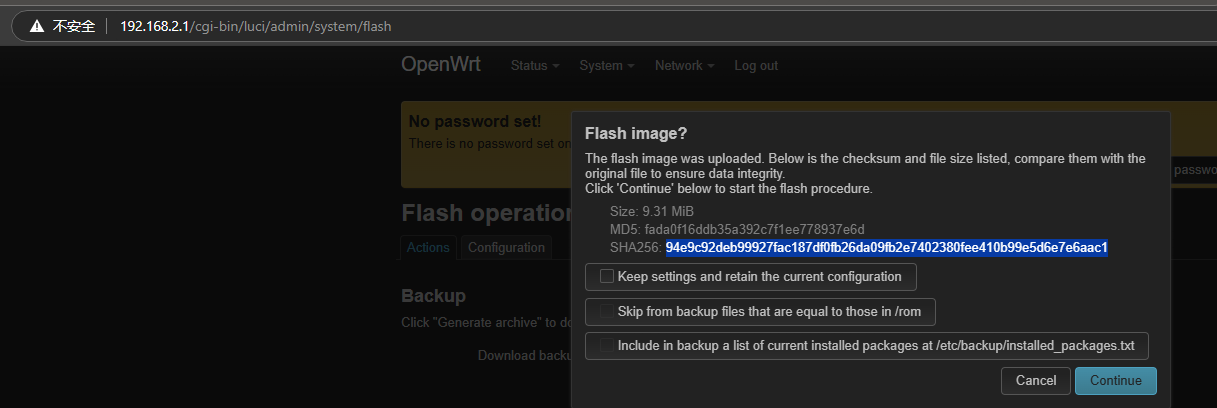1217x408 pixels.
Task: Toggle Skip from backup files checkbox
Action: [x=607, y=312]
